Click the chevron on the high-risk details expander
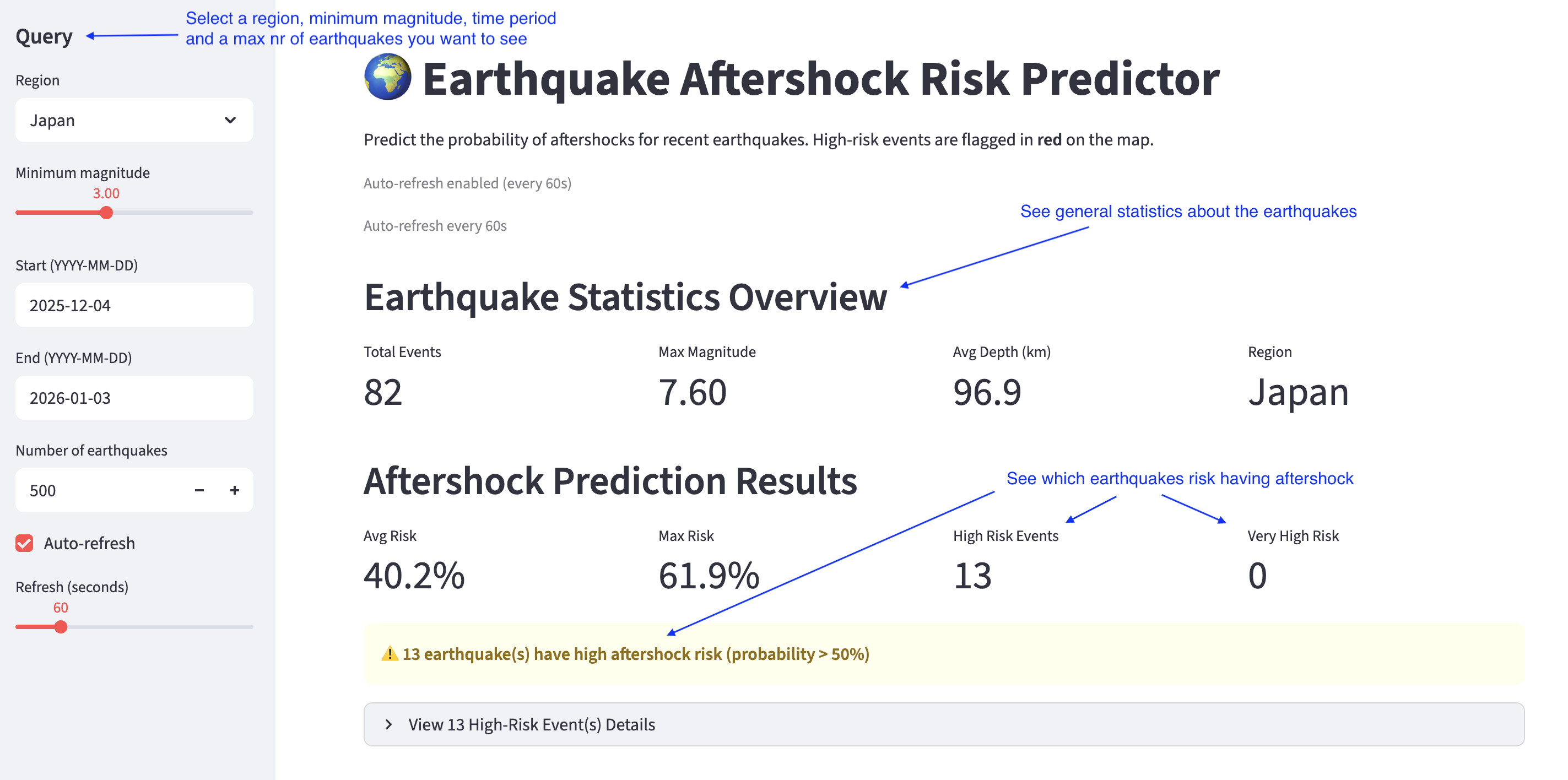This screenshot has width=1568, height=780. pyautogui.click(x=387, y=724)
